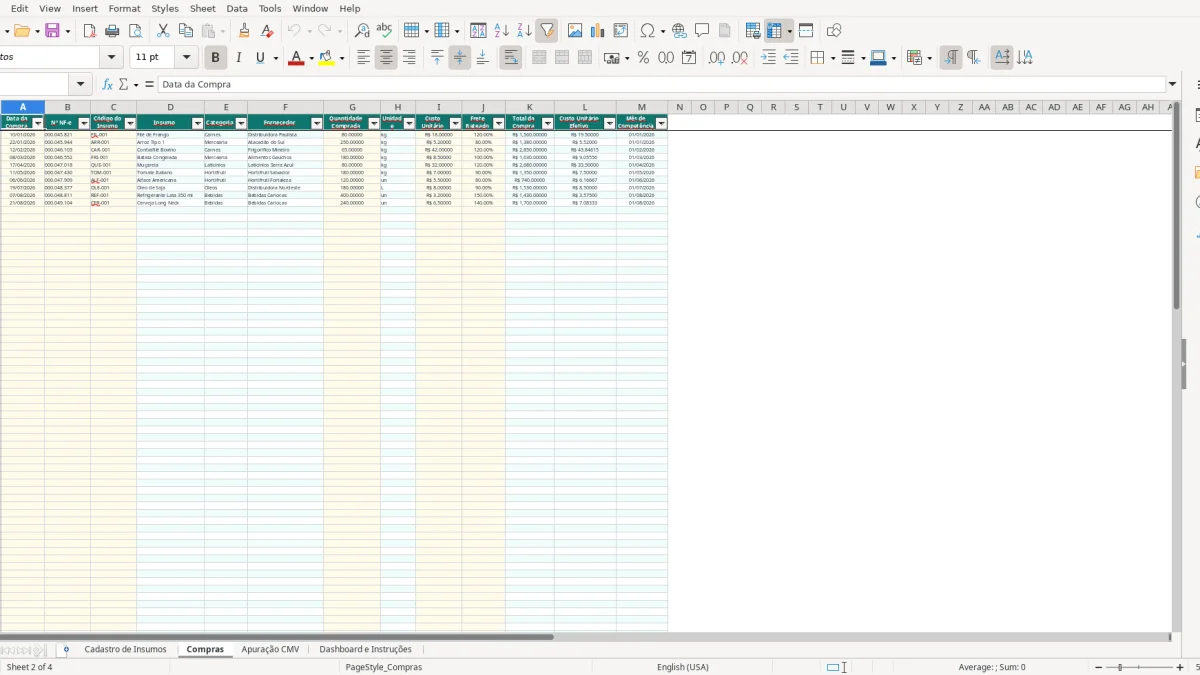Image resolution: width=1200 pixels, height=675 pixels.
Task: Toggle Underline formatting
Action: tap(261, 58)
